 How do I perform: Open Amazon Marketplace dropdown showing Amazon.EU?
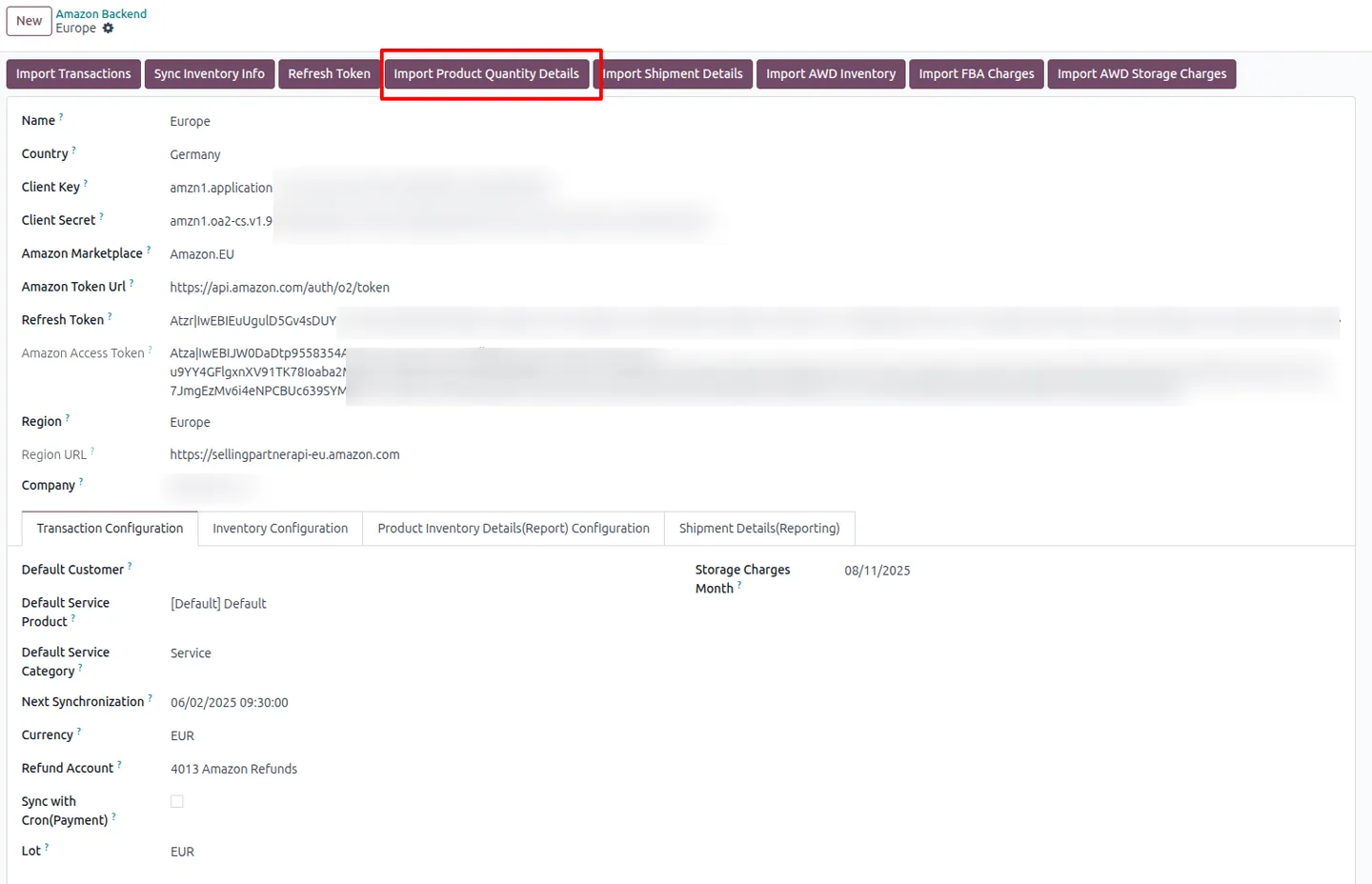coord(202,255)
